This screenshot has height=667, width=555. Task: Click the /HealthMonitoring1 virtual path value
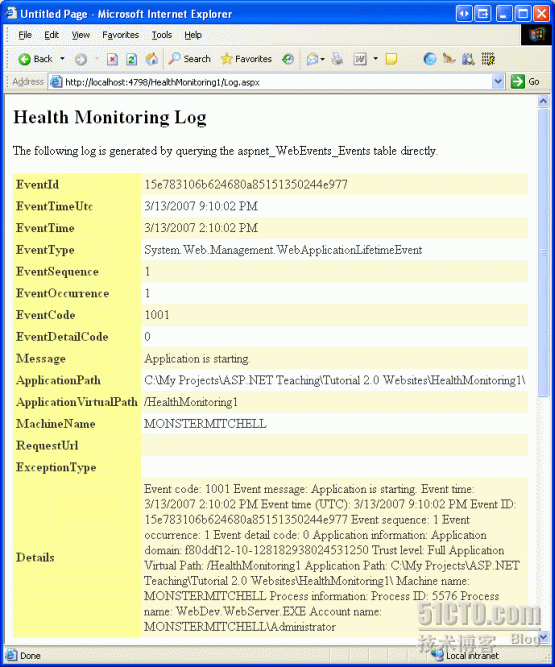point(191,402)
